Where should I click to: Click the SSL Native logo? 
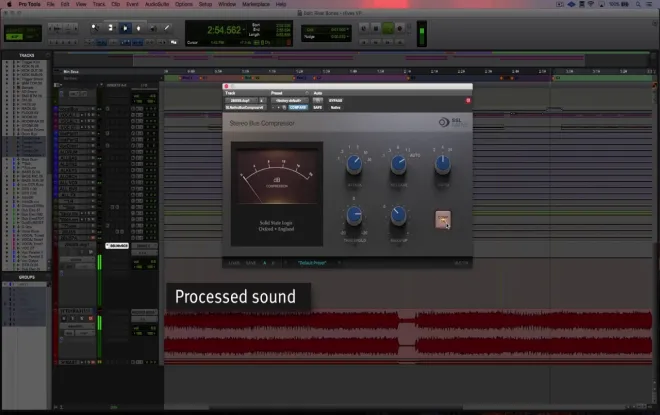click(451, 122)
